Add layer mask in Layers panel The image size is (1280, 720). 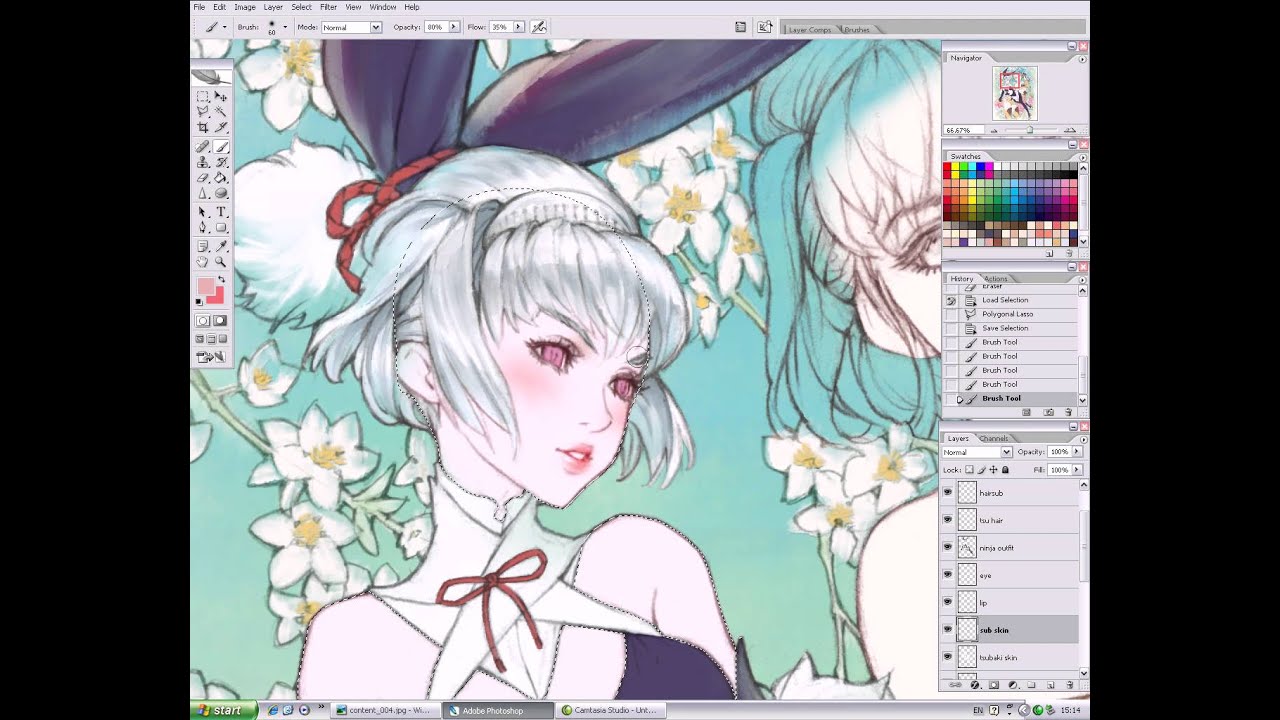[x=994, y=685]
